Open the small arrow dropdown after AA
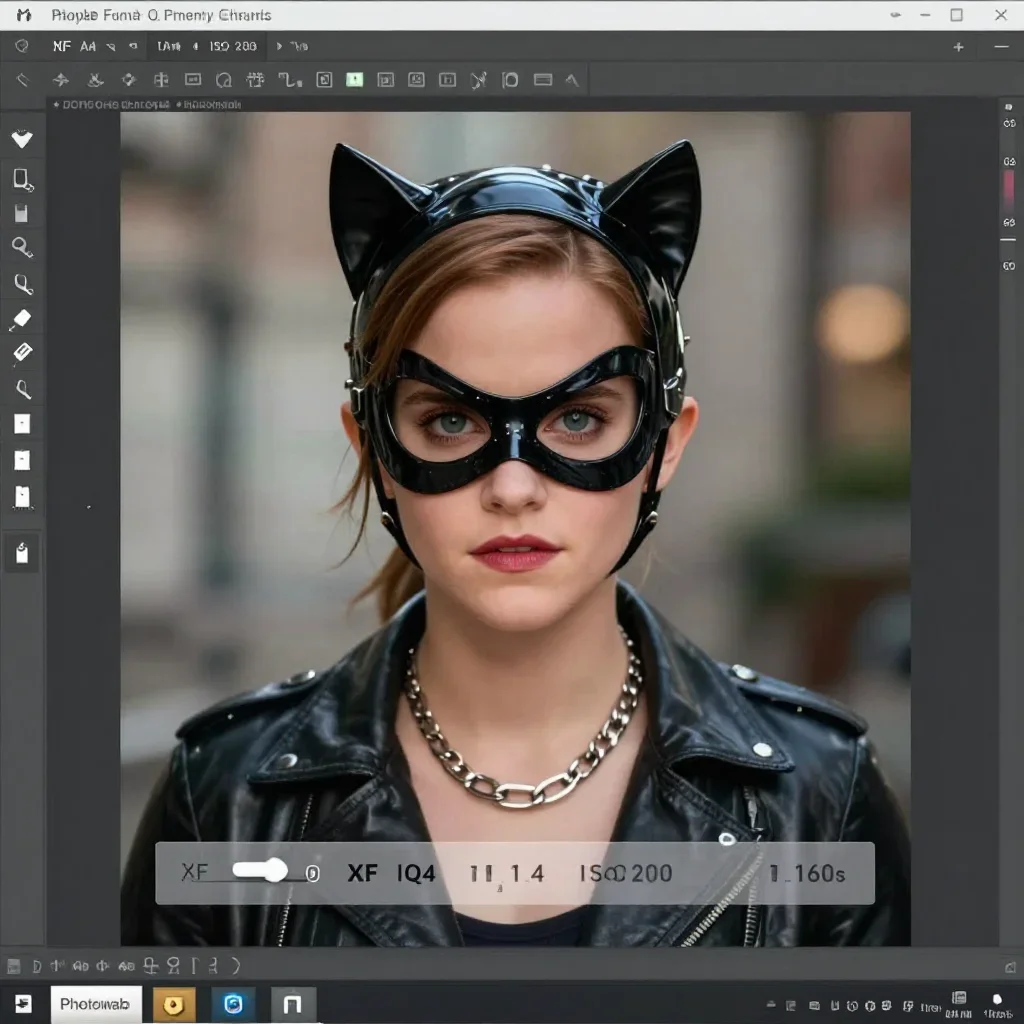 110,47
